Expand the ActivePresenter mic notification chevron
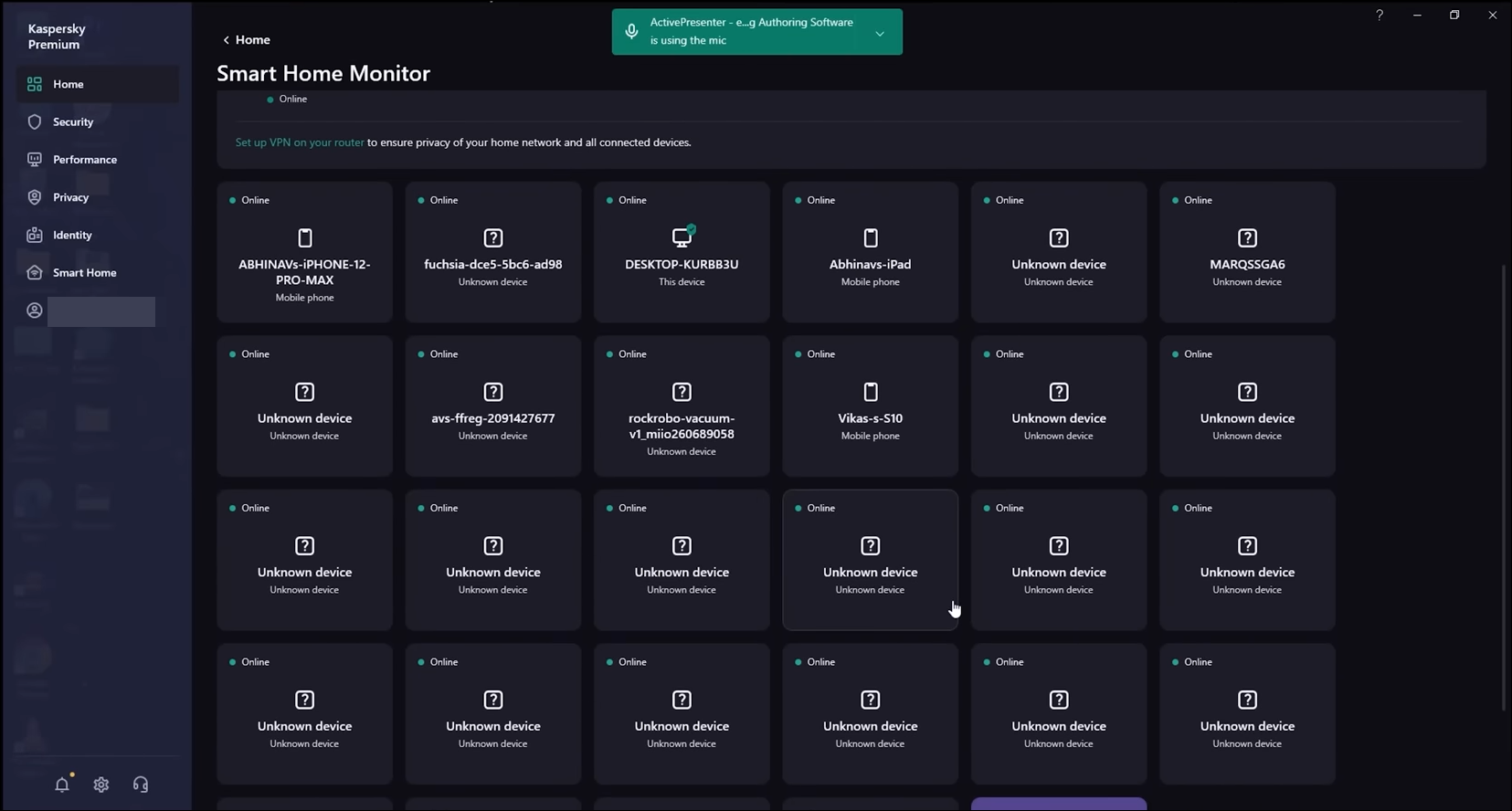This screenshot has height=811, width=1512. [880, 34]
